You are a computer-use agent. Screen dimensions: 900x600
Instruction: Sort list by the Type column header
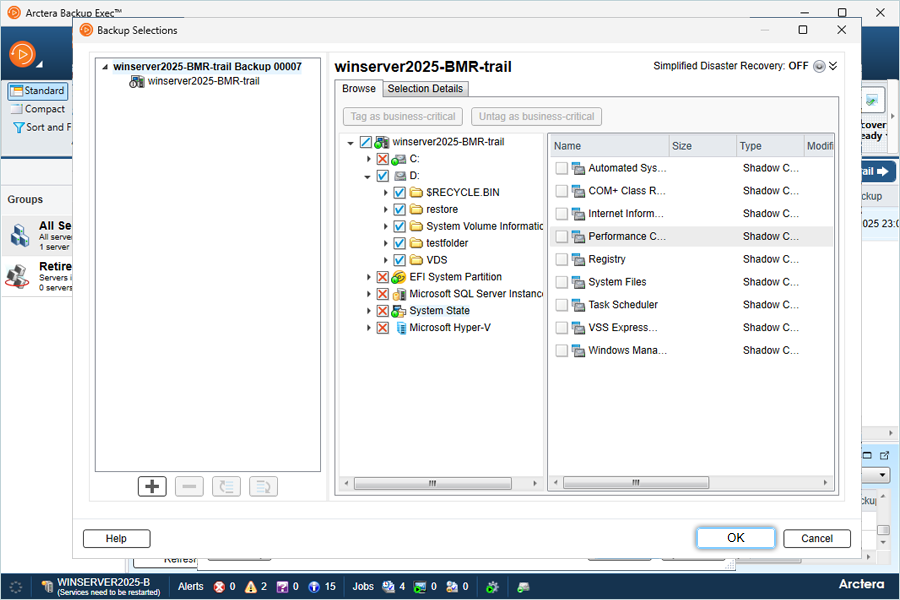click(770, 146)
